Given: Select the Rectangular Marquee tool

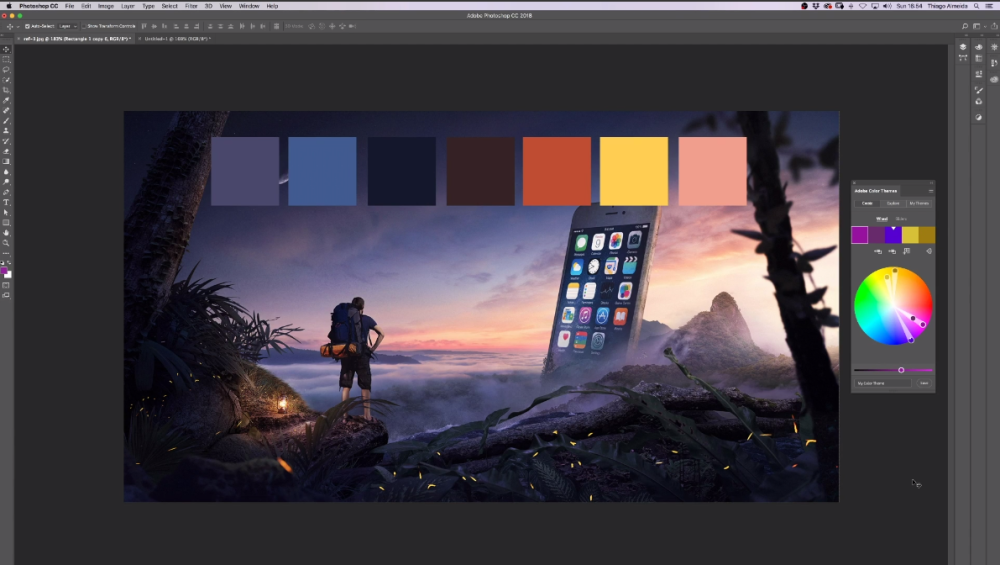Looking at the screenshot, I should click(6, 59).
